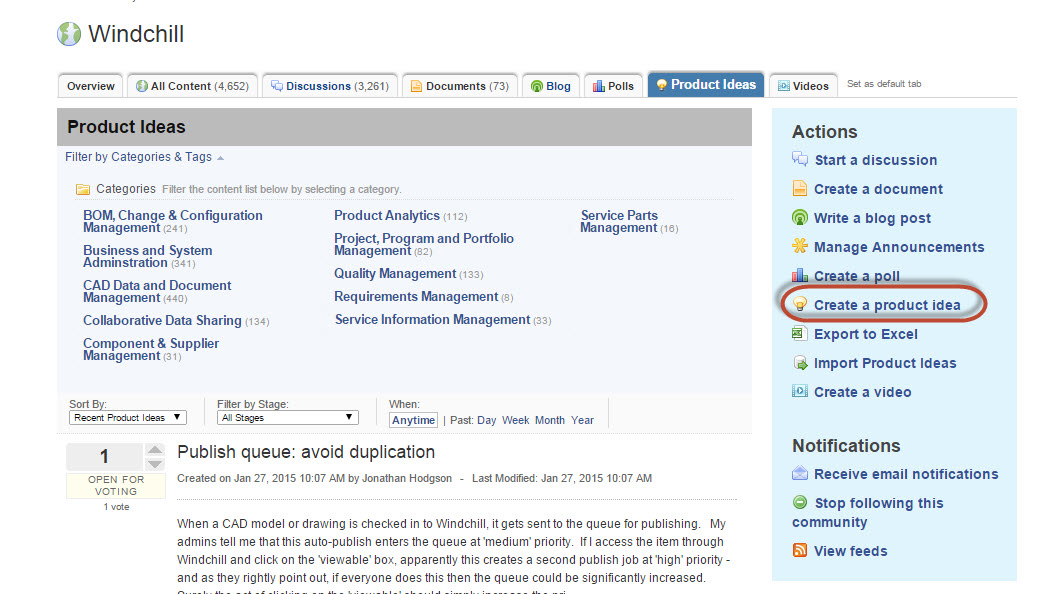1045x594 pixels.
Task: Select Component & Supplier Management category
Action: 151,349
